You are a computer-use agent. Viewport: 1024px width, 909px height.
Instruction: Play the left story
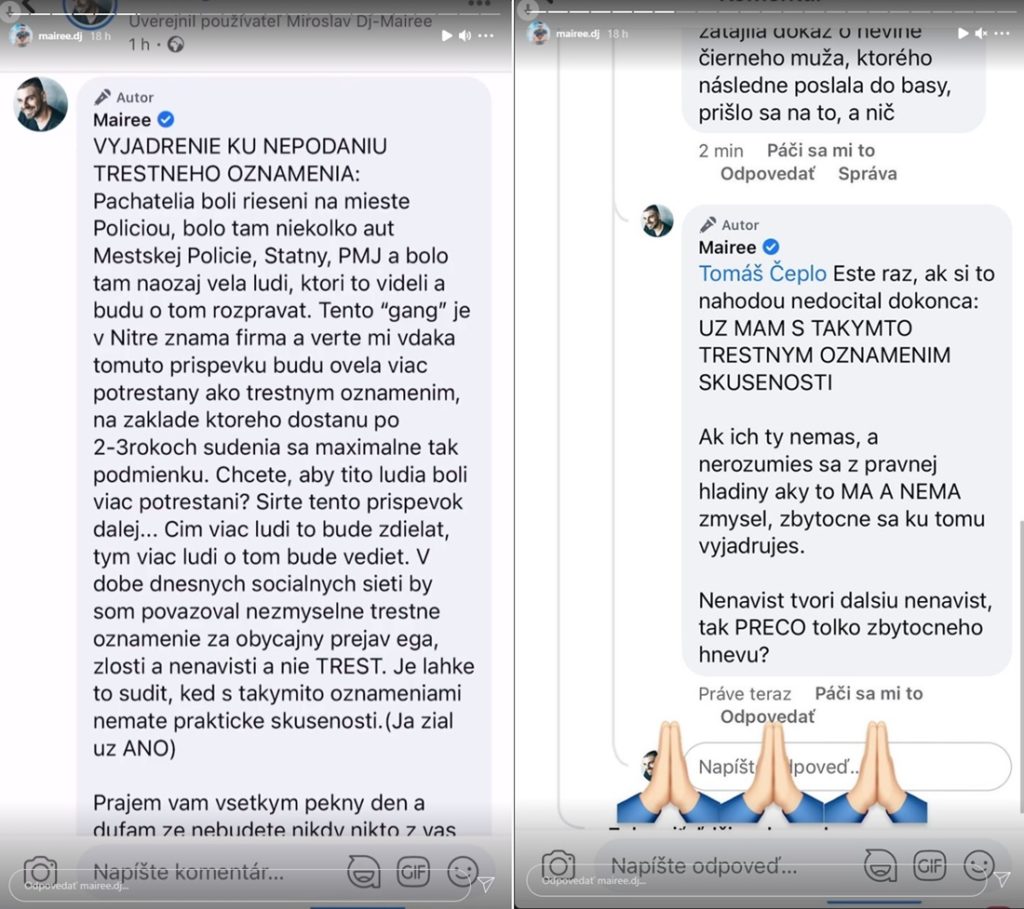pos(447,35)
